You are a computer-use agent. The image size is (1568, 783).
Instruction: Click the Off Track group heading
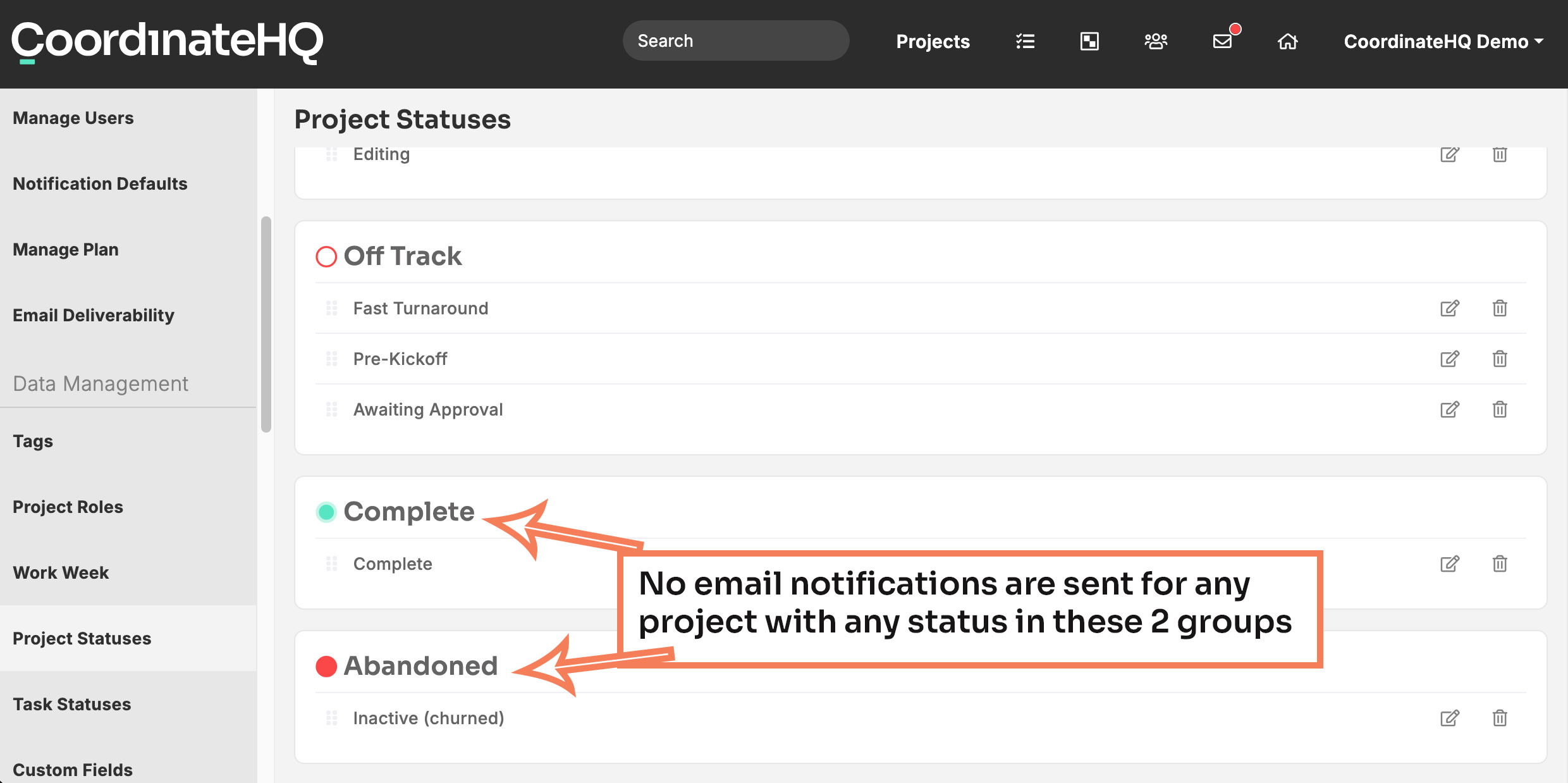tap(403, 256)
